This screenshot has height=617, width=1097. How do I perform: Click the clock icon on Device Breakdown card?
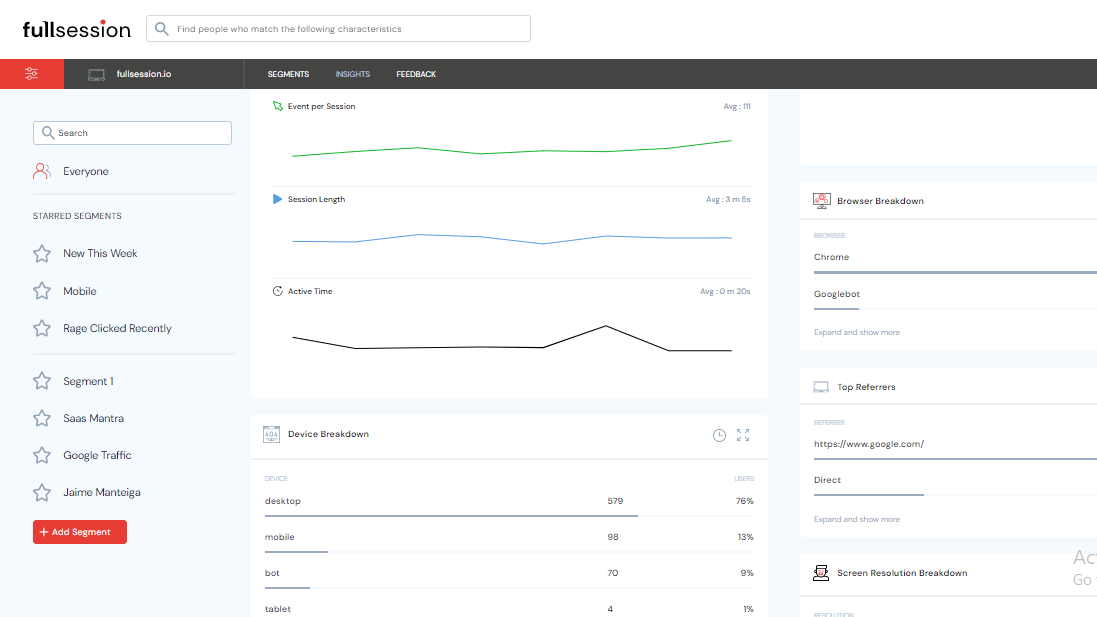click(x=718, y=435)
